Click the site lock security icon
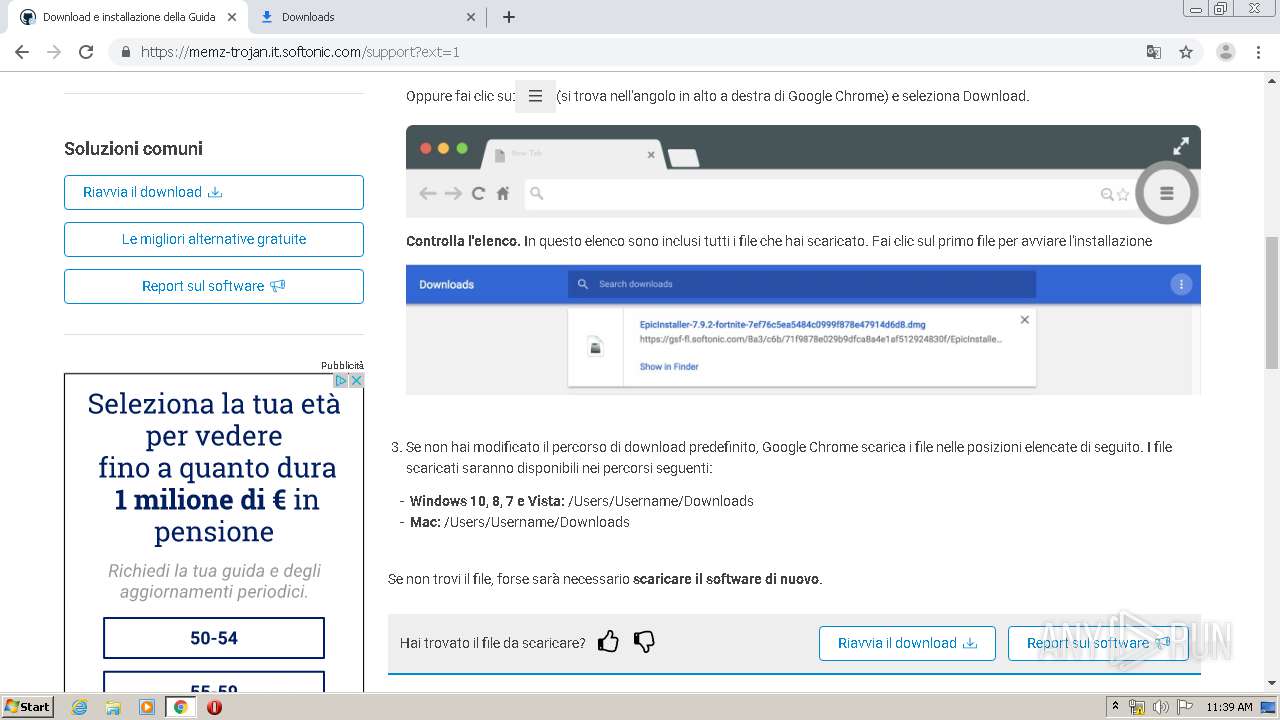Screen dimensions: 1280x720 126,52
